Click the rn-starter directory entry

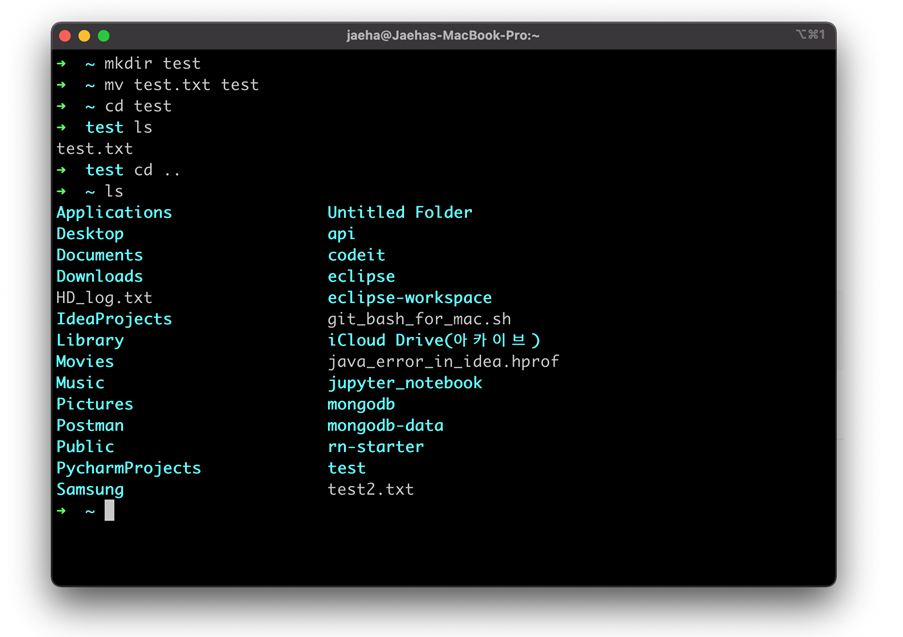[375, 447]
